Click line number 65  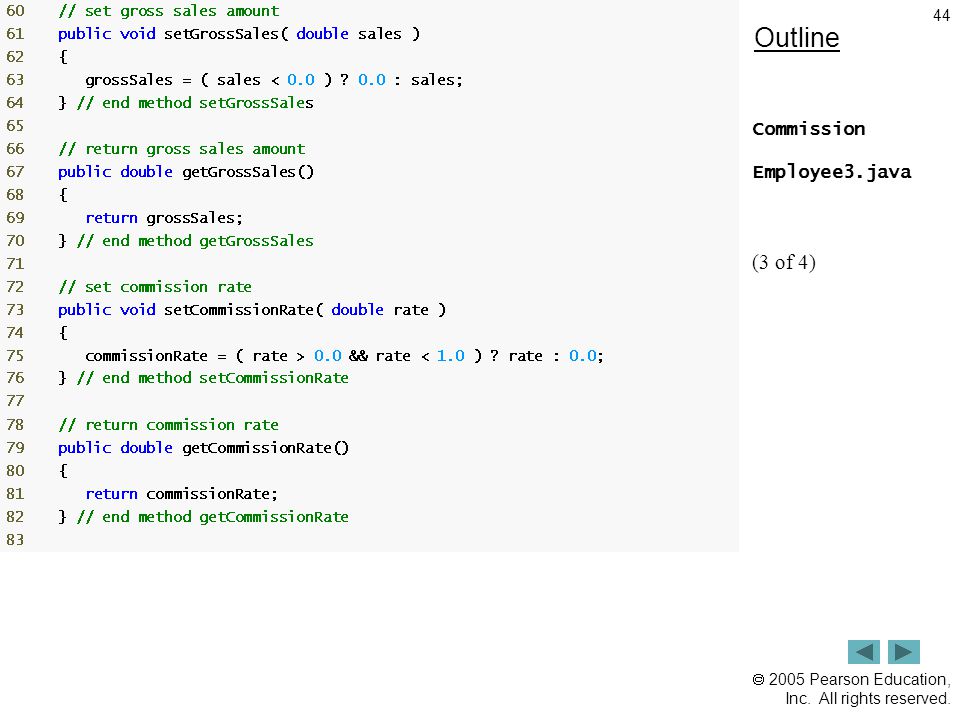tap(15, 126)
